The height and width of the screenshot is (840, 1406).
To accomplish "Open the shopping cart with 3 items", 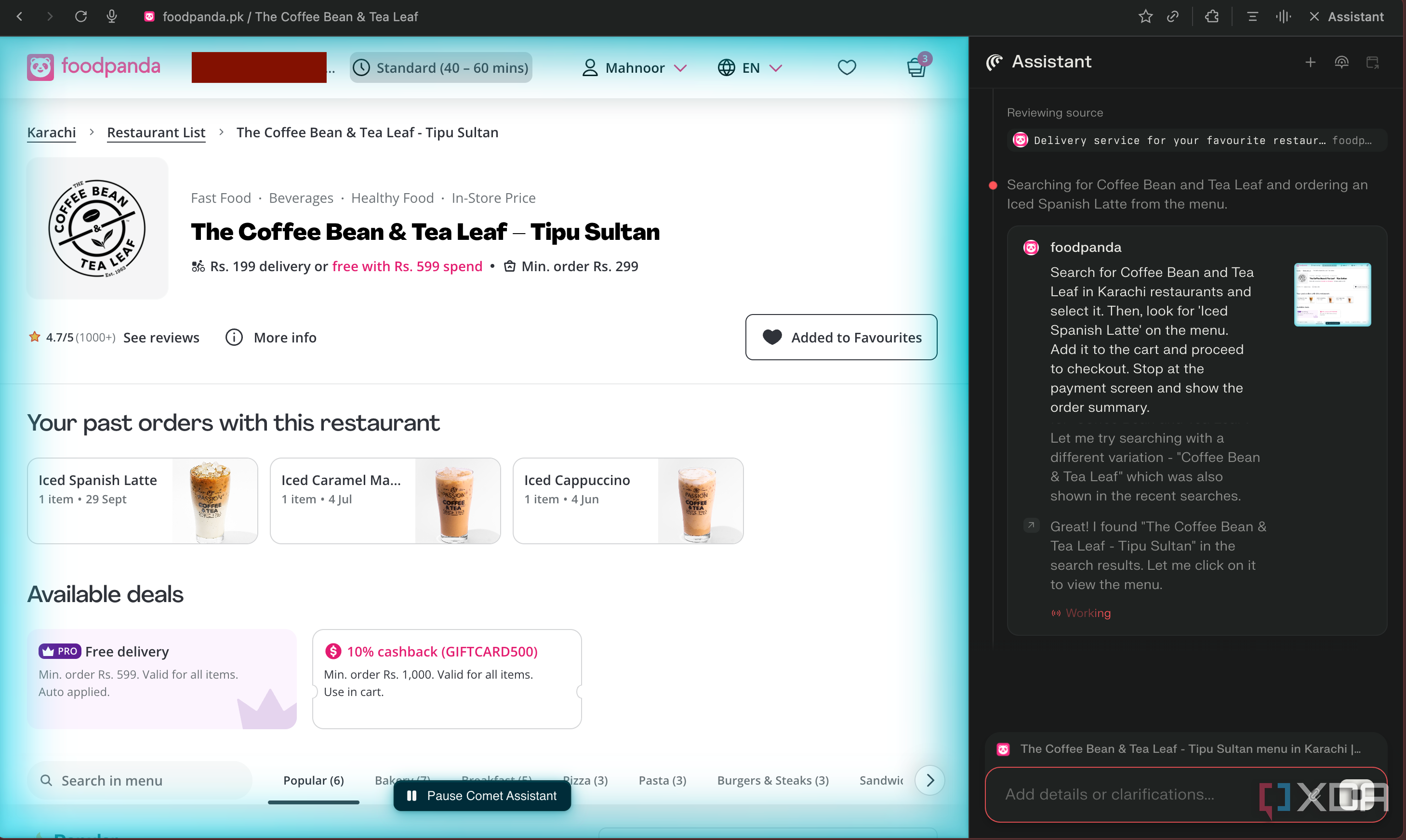I will coord(917,67).
